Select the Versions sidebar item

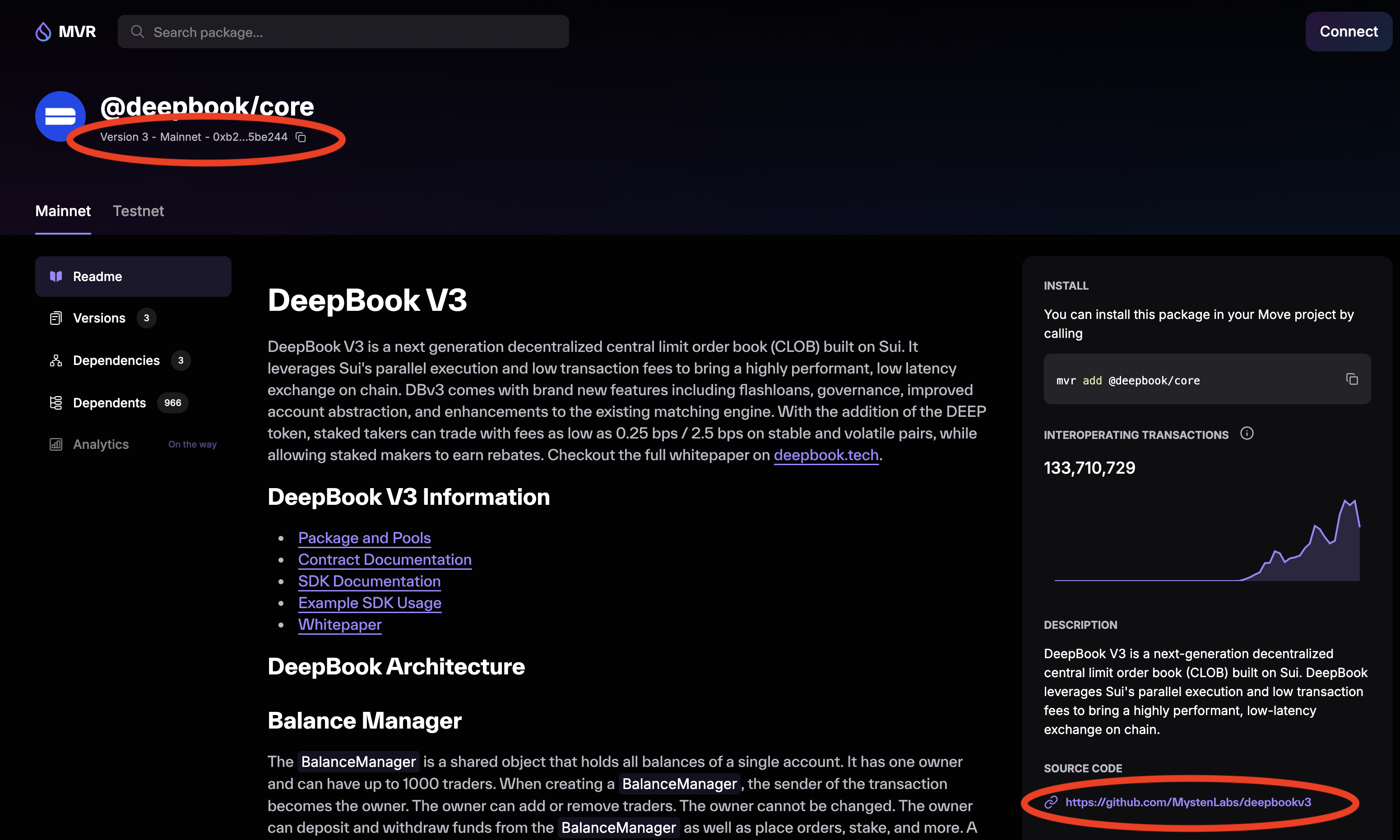[x=99, y=318]
